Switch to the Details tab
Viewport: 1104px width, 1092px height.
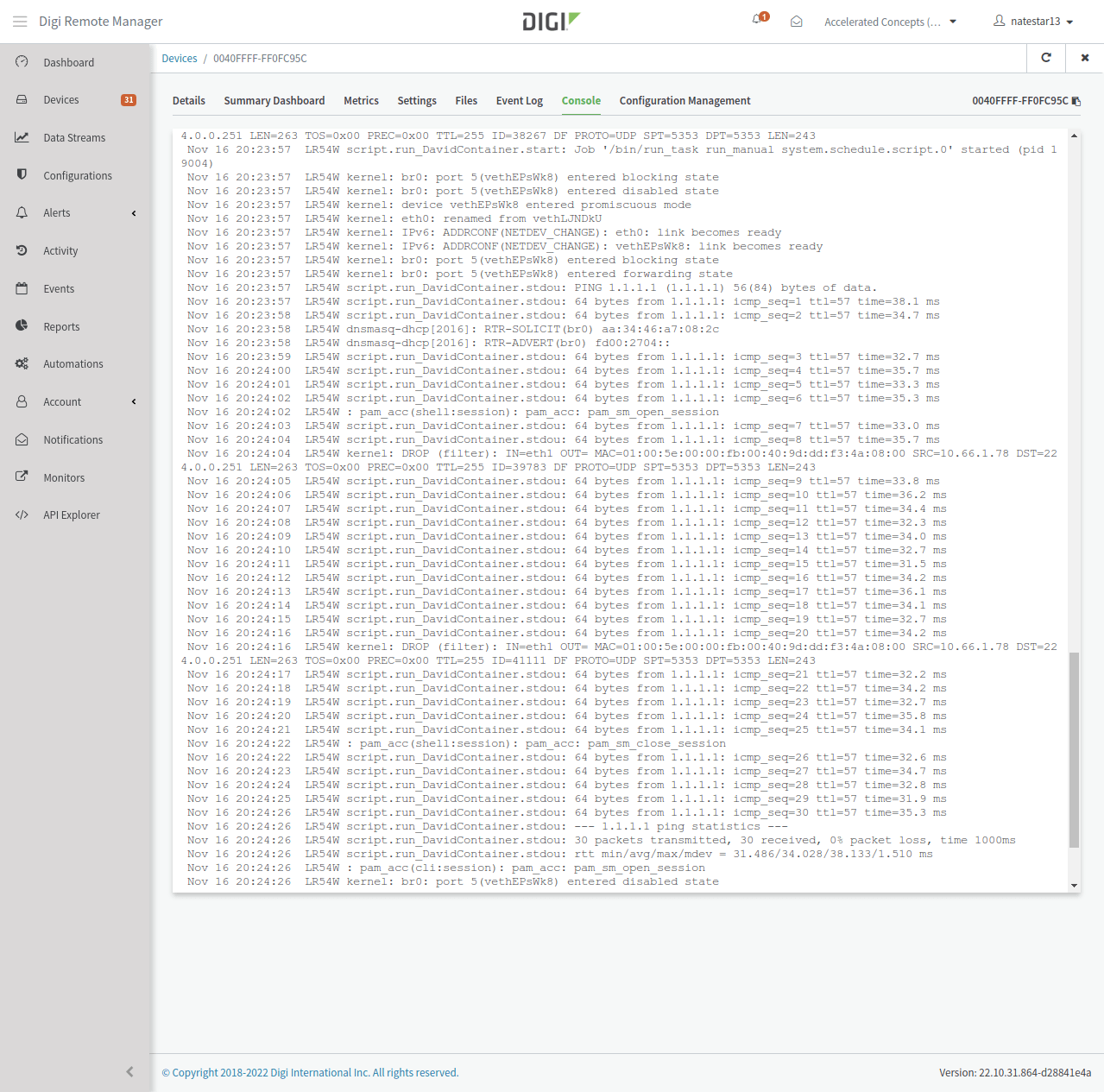(189, 101)
